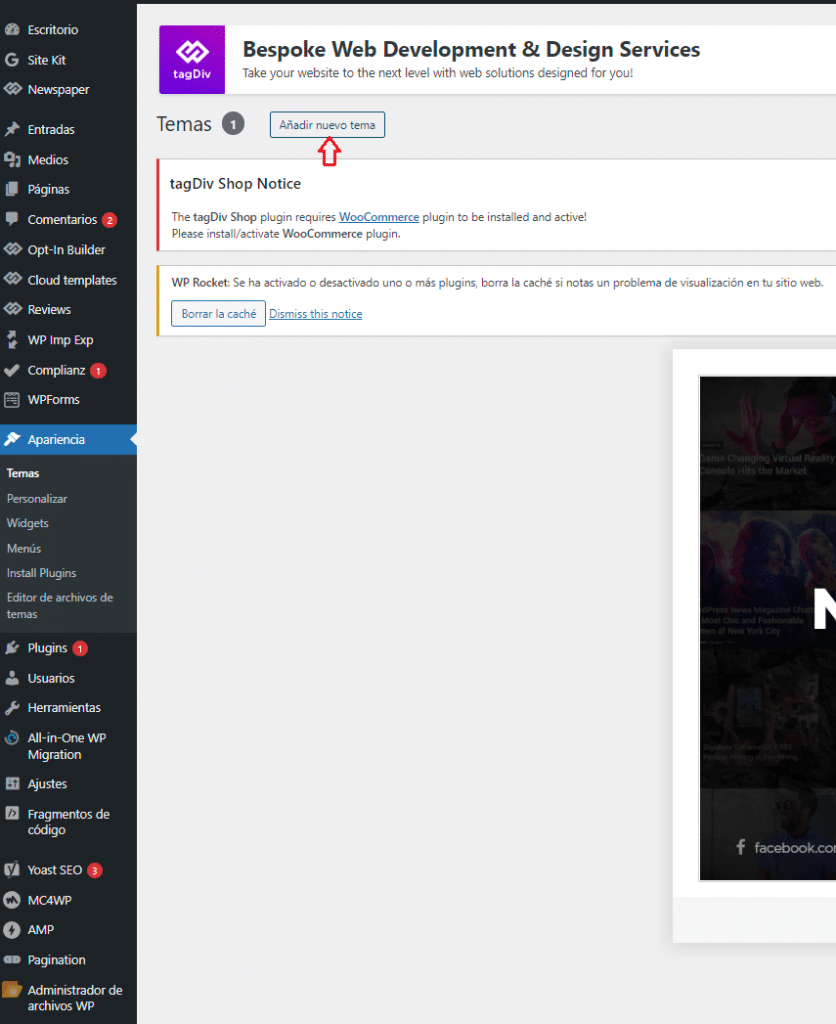The image size is (836, 1024).
Task: Click the Temas count badge
Action: tap(233, 124)
